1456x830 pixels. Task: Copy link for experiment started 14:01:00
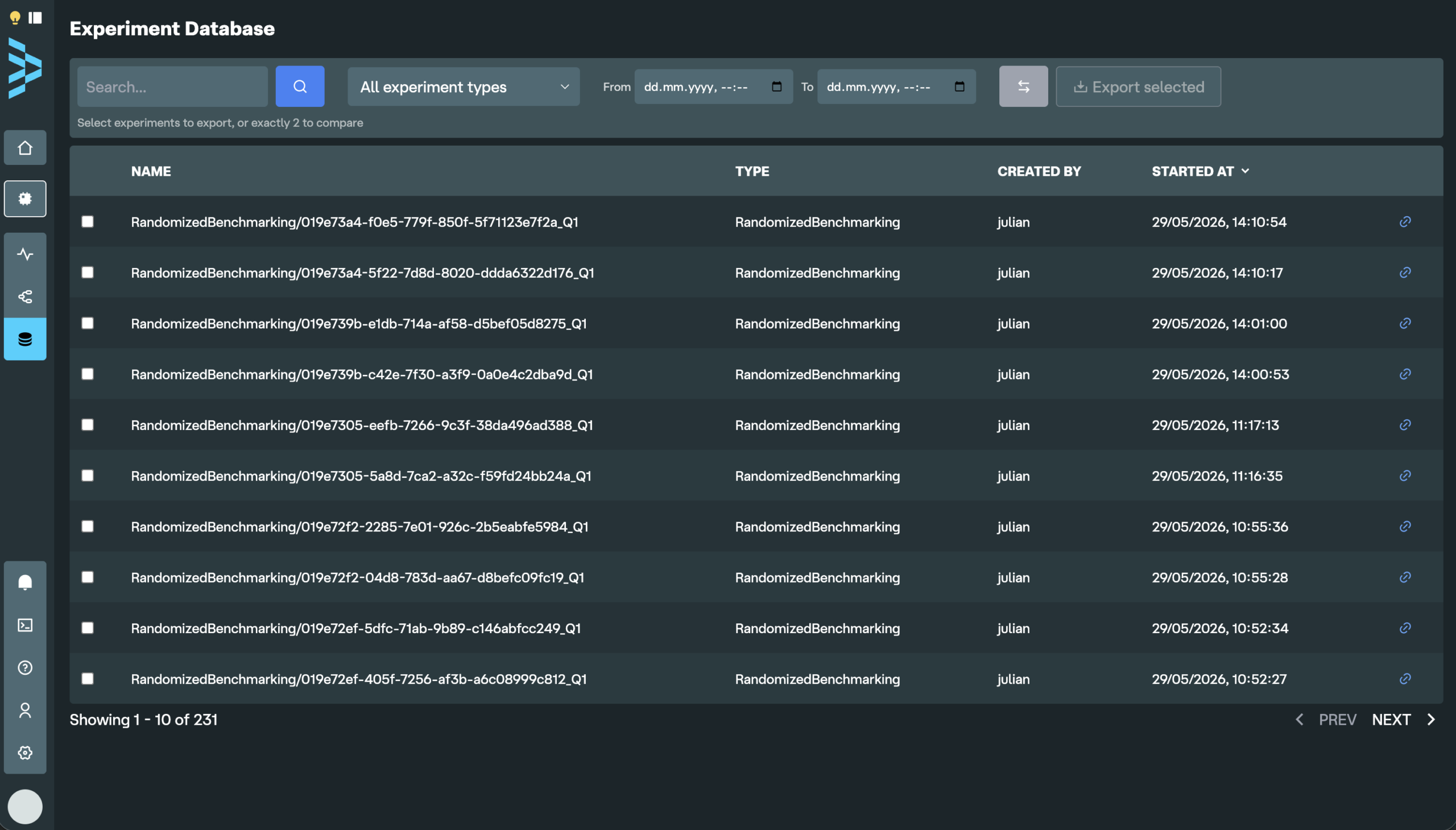coord(1405,323)
